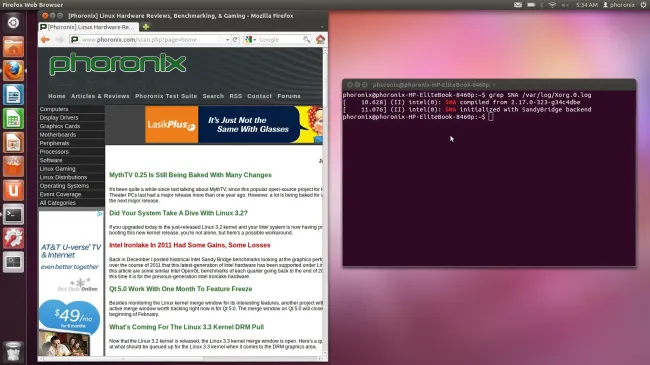Viewport: 650px width, 365px height.
Task: Open Ubuntu Software Center from the dock
Action: coord(13,166)
